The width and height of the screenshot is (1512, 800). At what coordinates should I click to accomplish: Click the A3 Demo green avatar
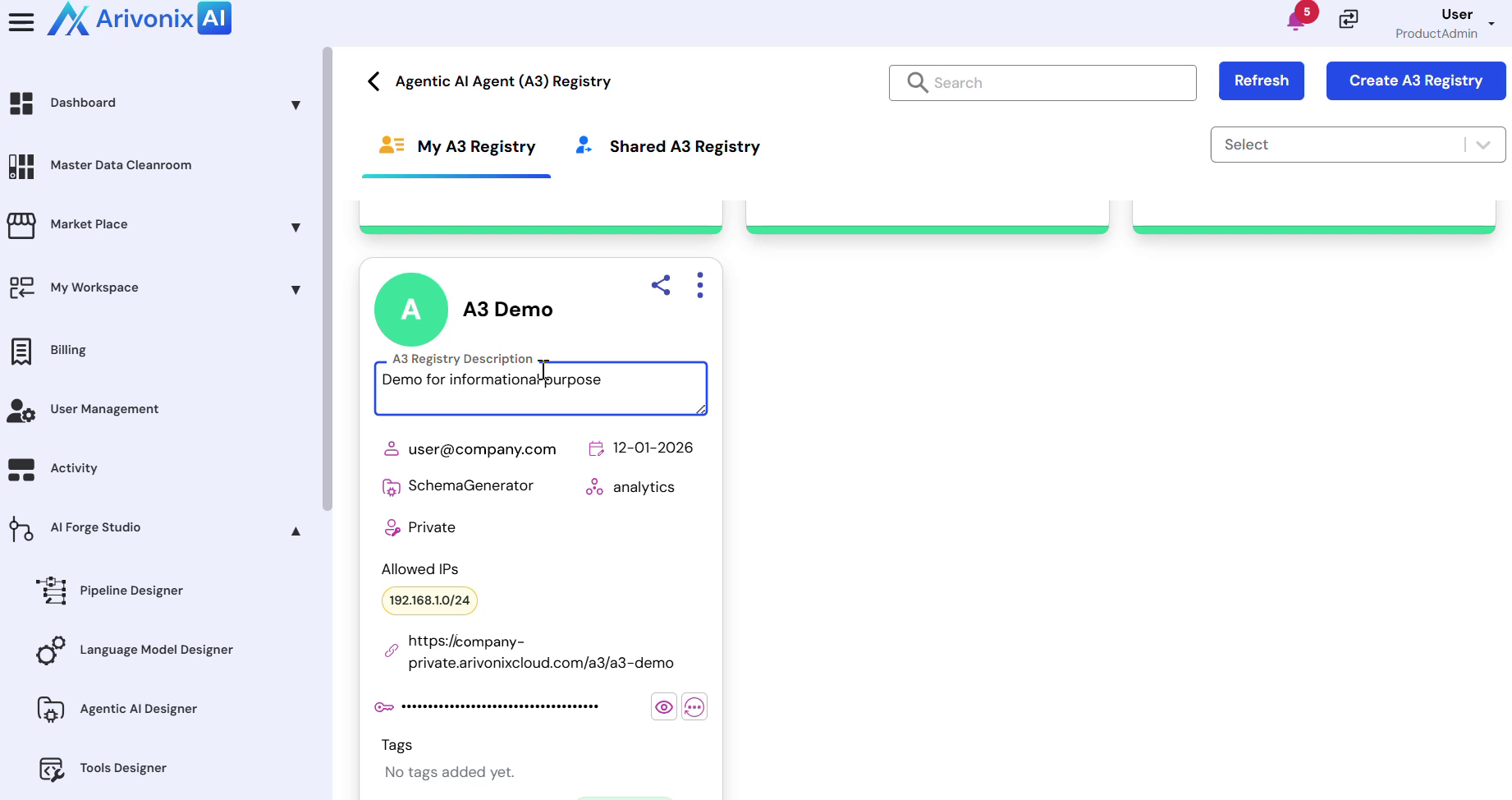[x=410, y=310]
